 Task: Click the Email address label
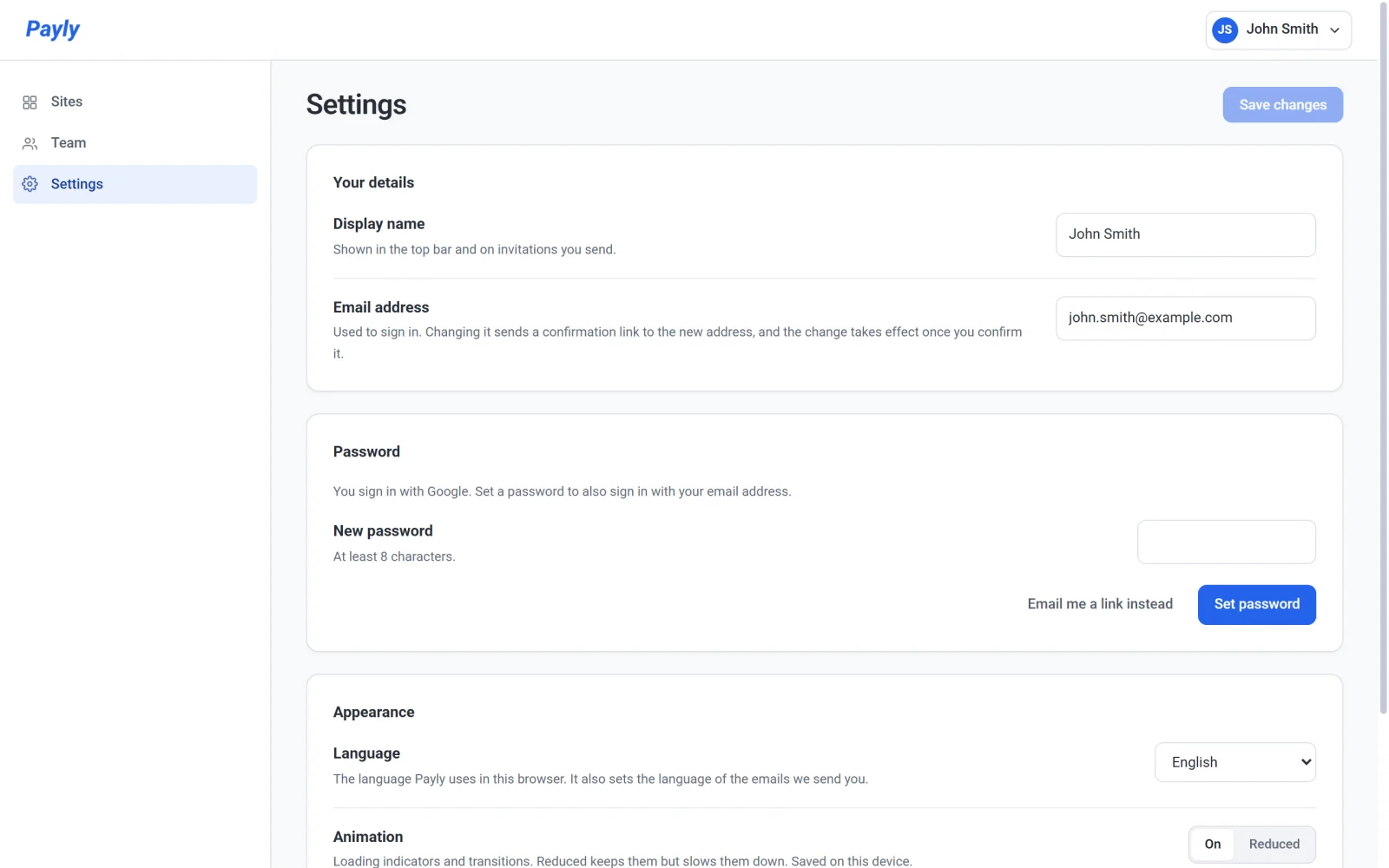[x=381, y=307]
